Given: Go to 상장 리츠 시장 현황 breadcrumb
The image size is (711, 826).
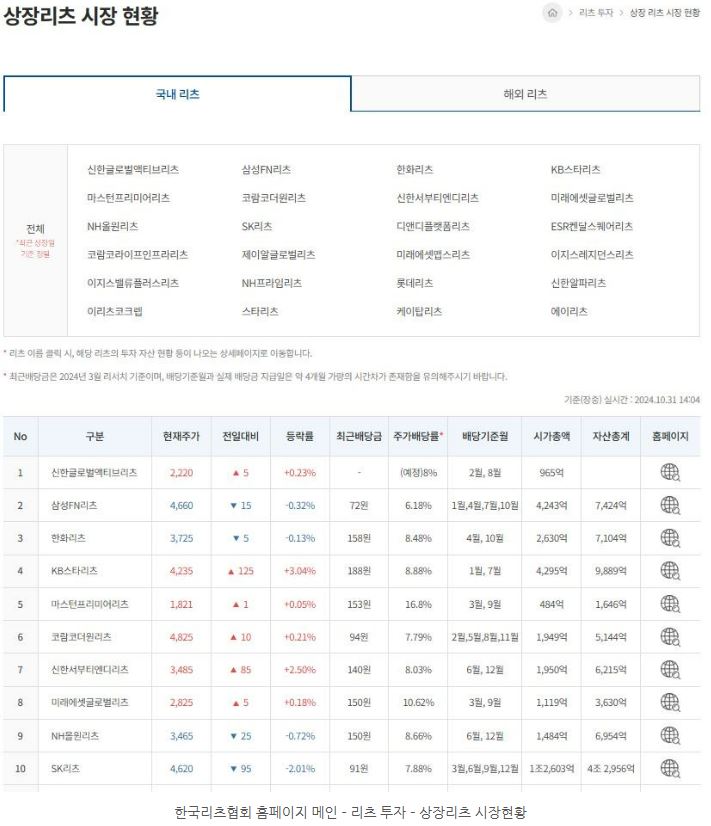Looking at the screenshot, I should (665, 13).
